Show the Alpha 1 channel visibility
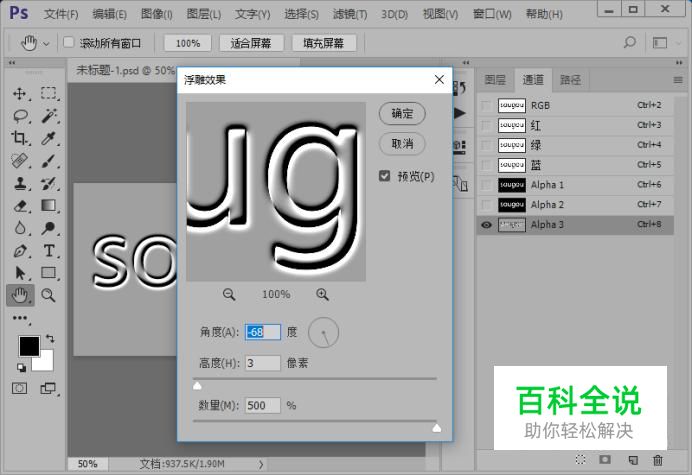 pos(486,185)
